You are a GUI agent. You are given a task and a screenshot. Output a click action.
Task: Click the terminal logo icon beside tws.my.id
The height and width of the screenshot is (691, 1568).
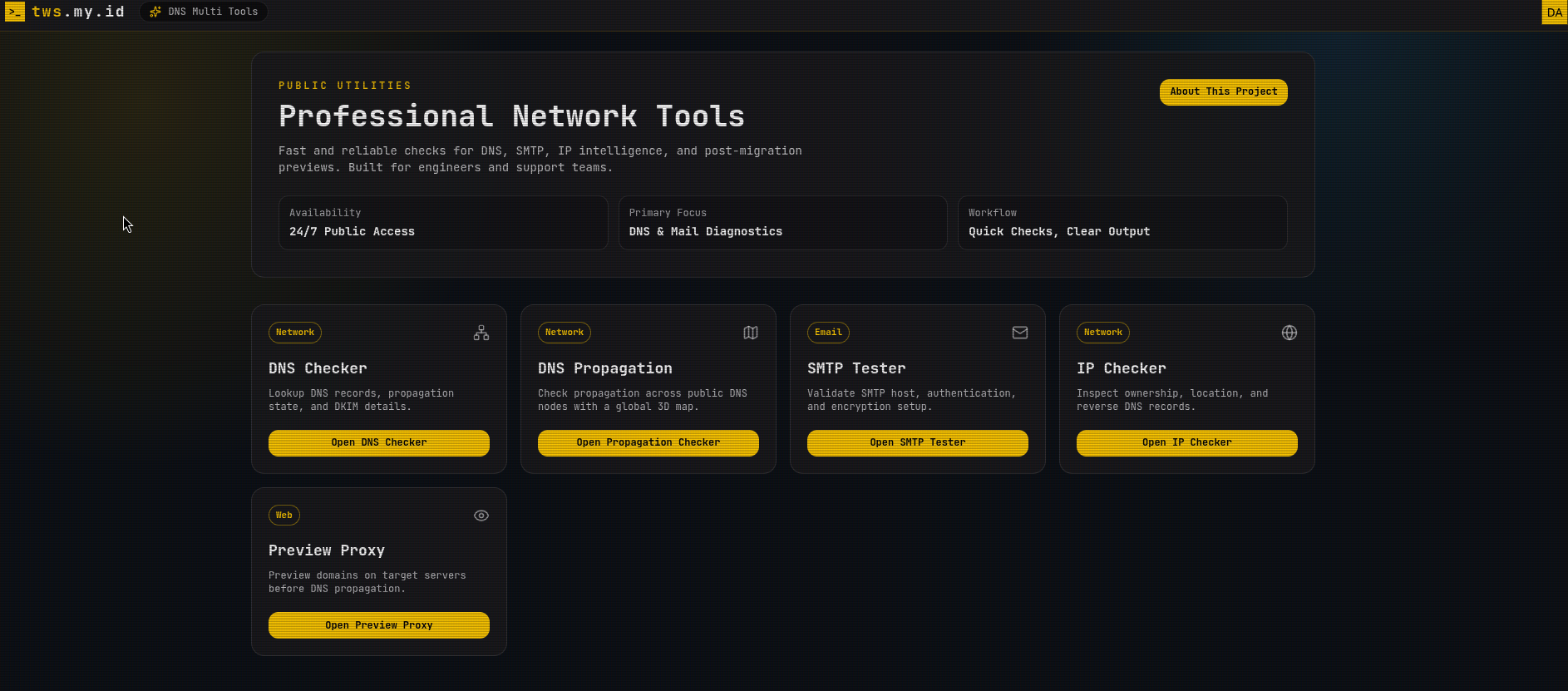[15, 12]
